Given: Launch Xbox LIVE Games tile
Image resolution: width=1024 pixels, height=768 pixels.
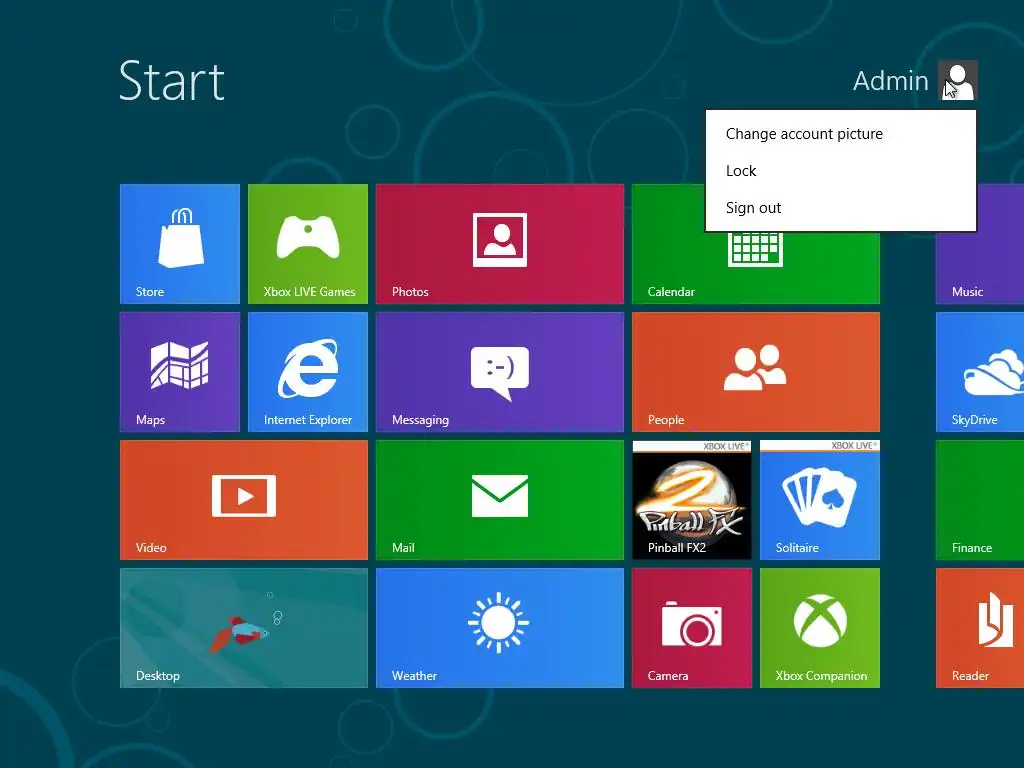Looking at the screenshot, I should point(308,244).
